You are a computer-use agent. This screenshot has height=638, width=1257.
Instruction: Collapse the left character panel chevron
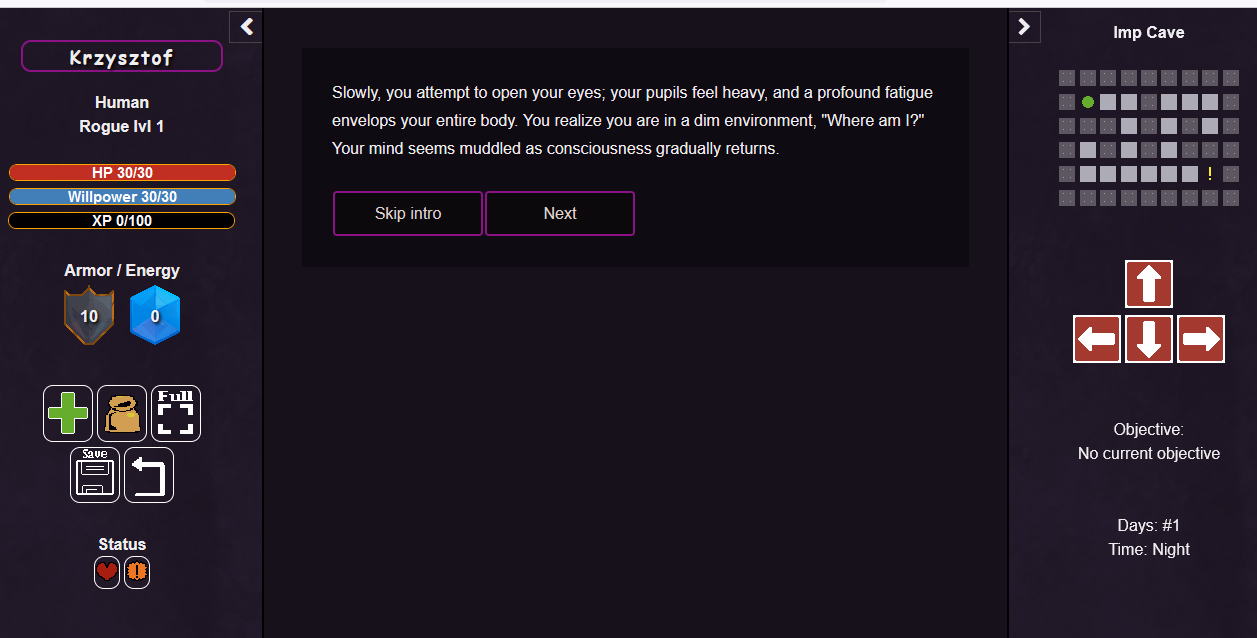[x=246, y=27]
